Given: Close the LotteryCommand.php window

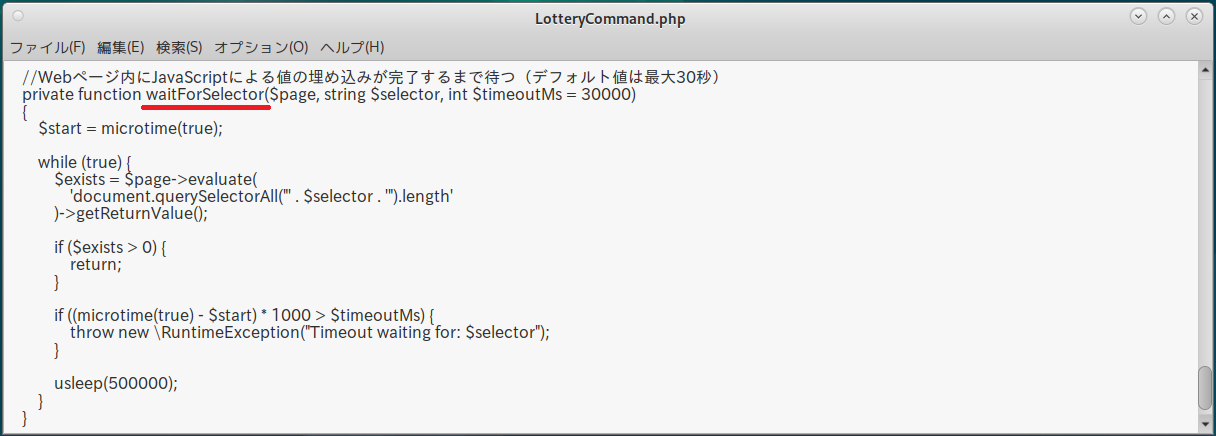Looking at the screenshot, I should point(1193,17).
